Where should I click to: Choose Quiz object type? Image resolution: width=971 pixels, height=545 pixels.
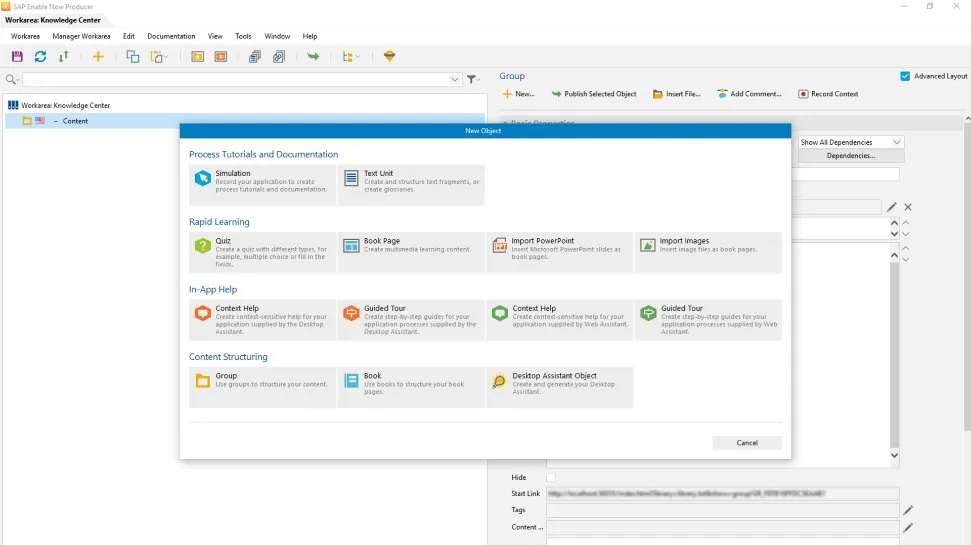click(263, 252)
